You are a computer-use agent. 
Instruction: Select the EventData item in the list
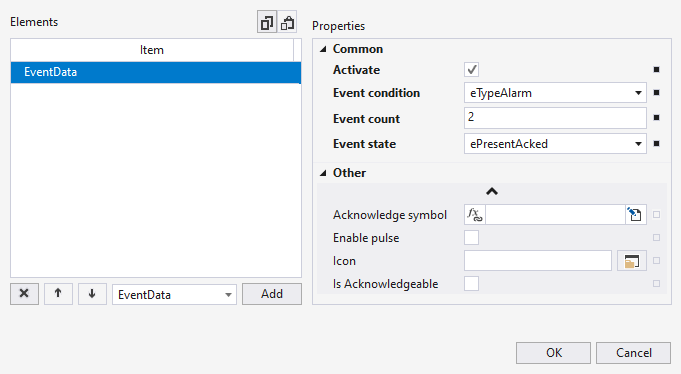tap(156, 72)
